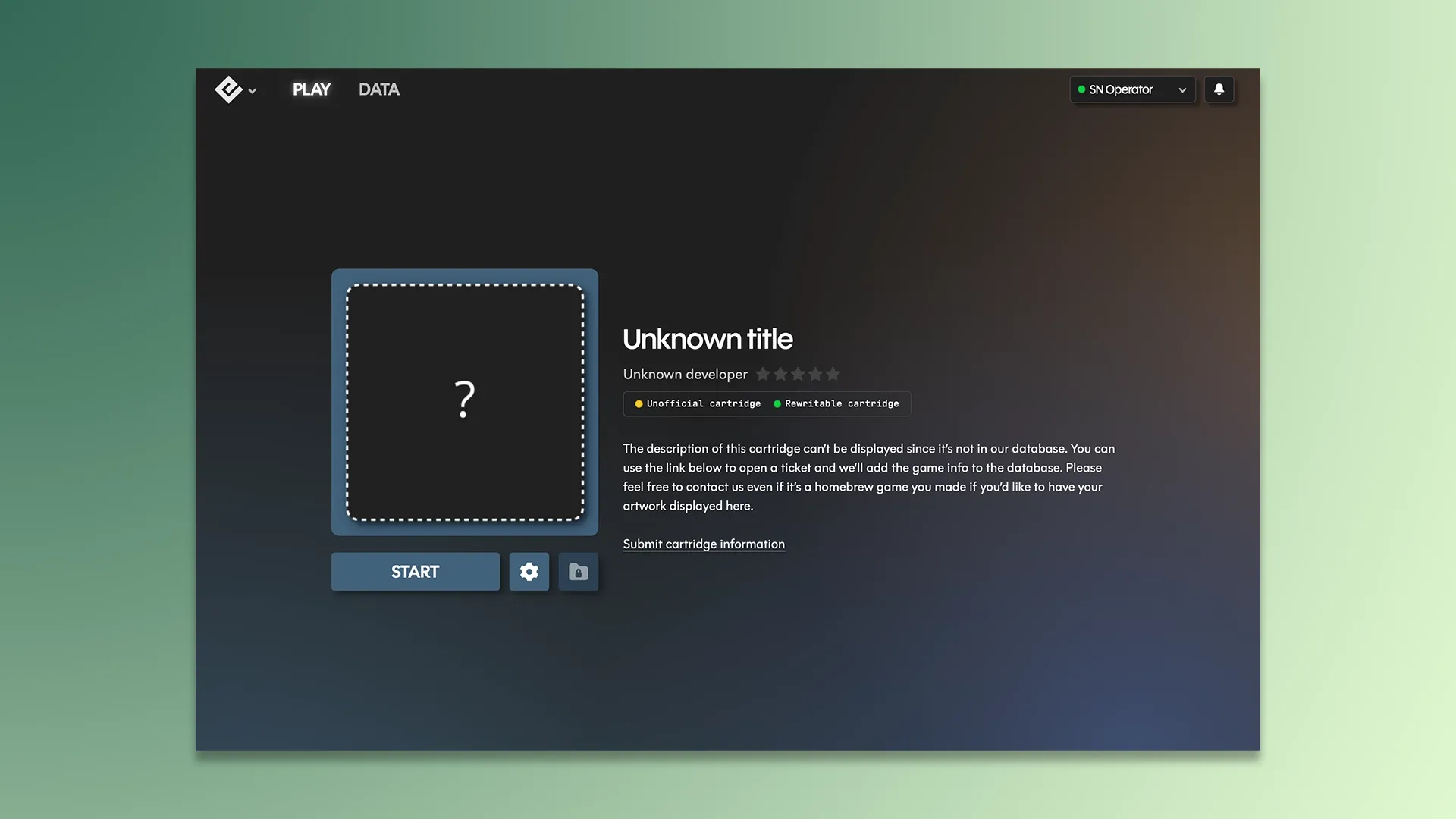Click the START button
Image resolution: width=1456 pixels, height=819 pixels.
point(416,572)
